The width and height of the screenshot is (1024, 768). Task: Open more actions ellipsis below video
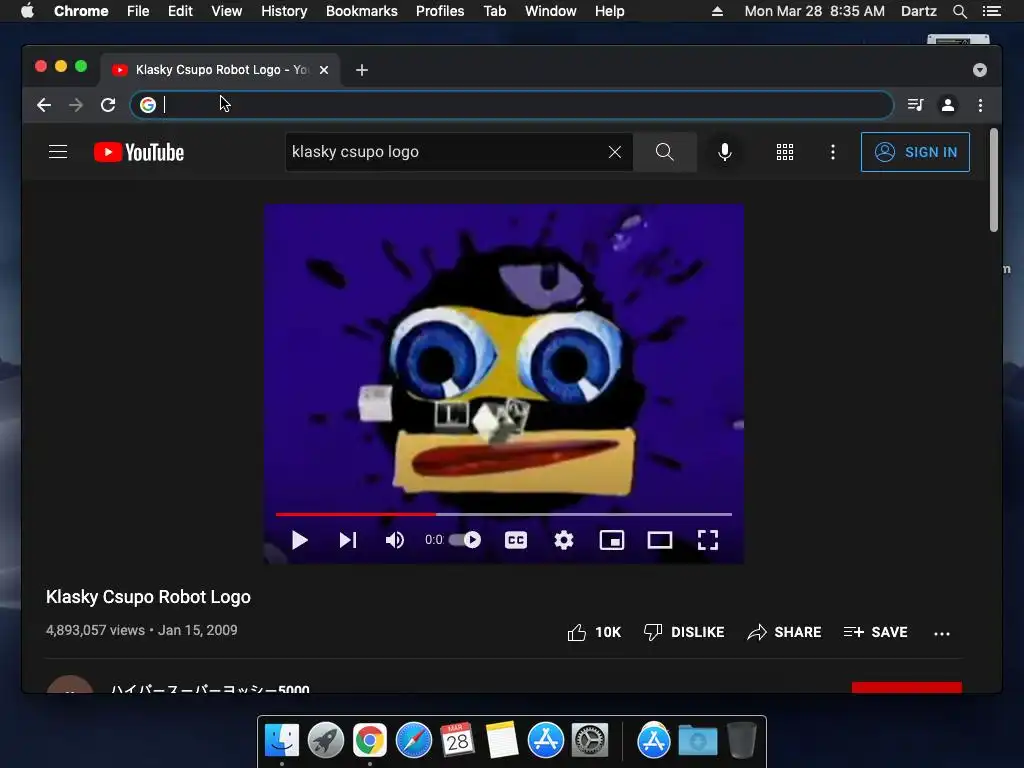(942, 633)
